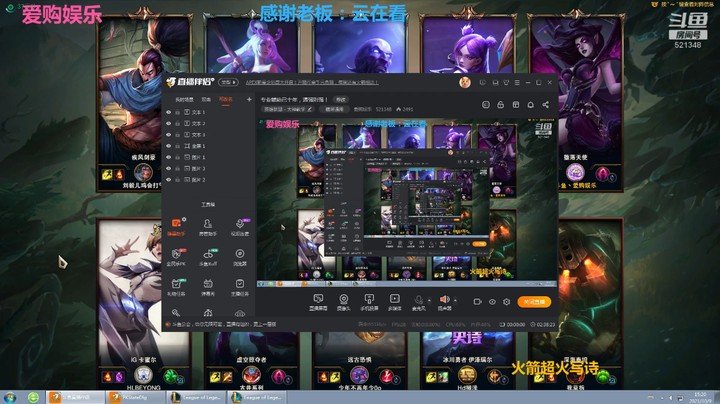Hide the 全屏 1 layer
The image size is (720, 404).
(x=169, y=146)
